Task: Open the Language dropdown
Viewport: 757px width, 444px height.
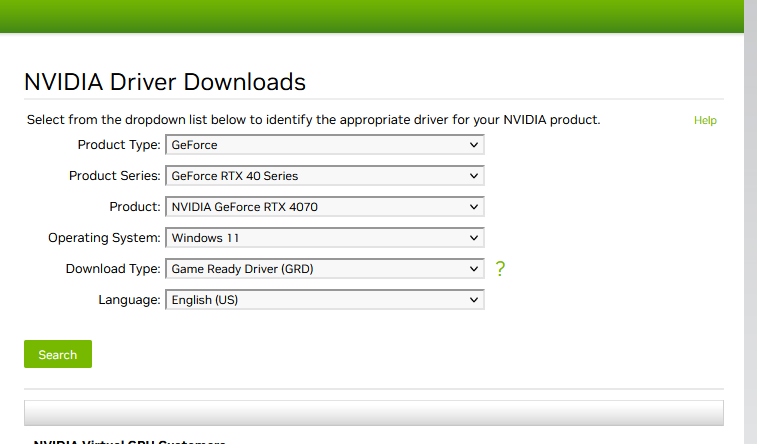Action: tap(324, 300)
